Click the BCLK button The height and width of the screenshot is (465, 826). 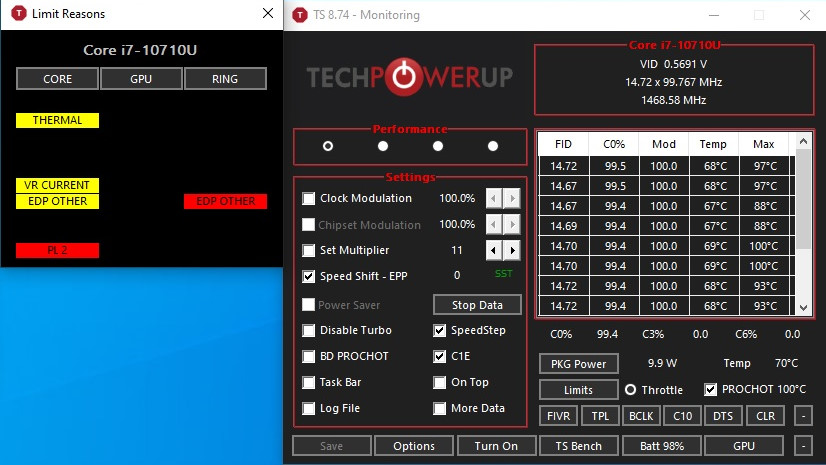tap(641, 416)
